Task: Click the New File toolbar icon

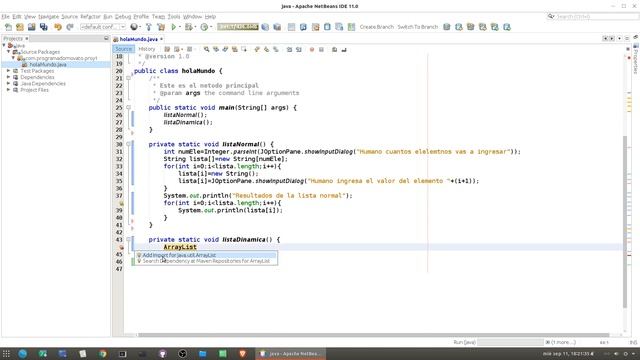Action: click(x=8, y=27)
